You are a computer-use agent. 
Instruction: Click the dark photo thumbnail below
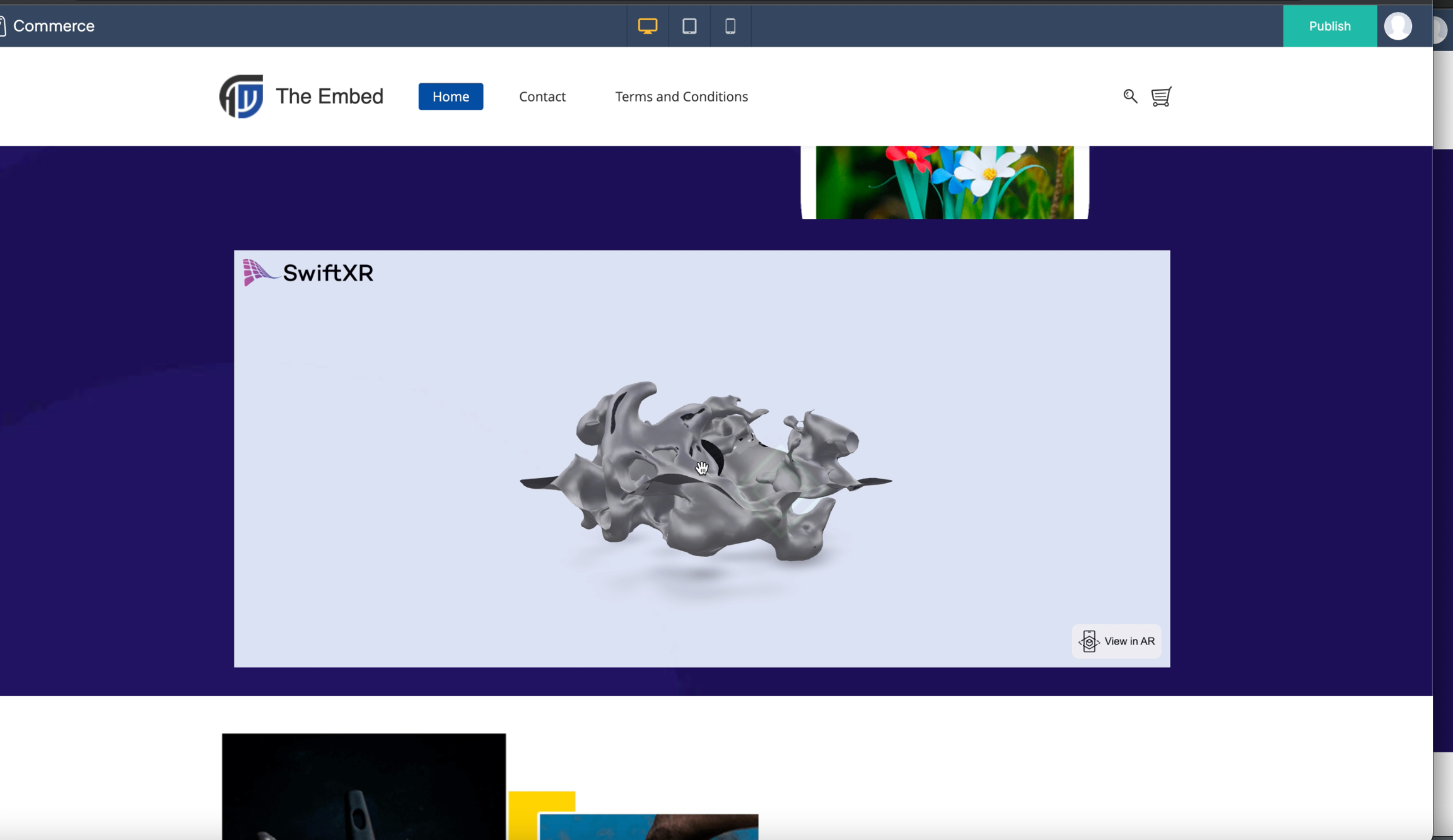point(363,785)
